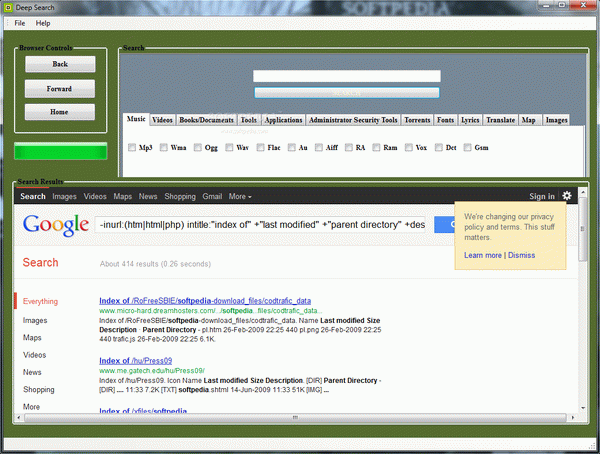Image resolution: width=600 pixels, height=454 pixels.
Task: Click More in the left sidebar
Action: coord(31,407)
